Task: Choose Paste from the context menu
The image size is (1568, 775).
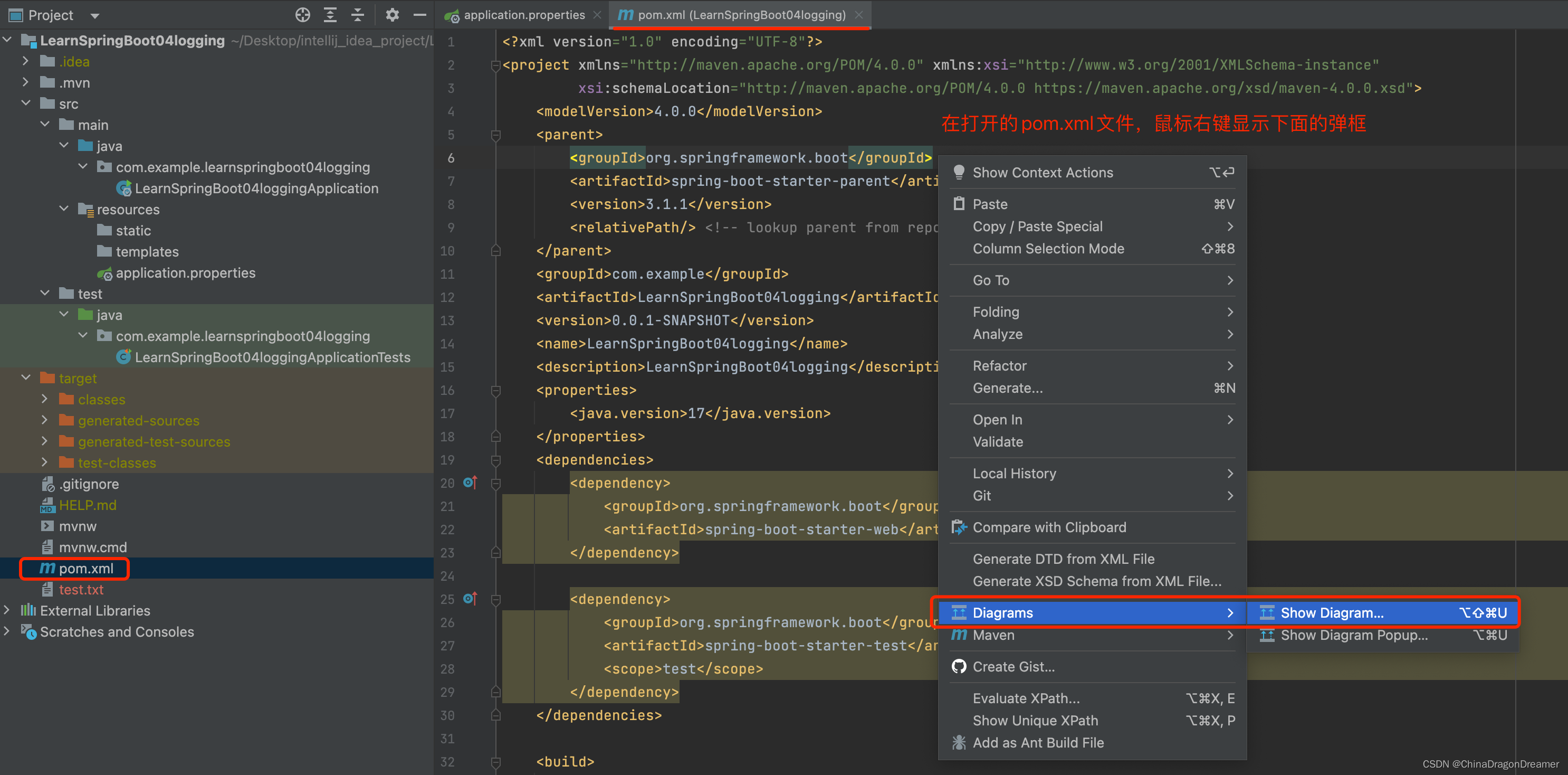Action: [x=1093, y=204]
